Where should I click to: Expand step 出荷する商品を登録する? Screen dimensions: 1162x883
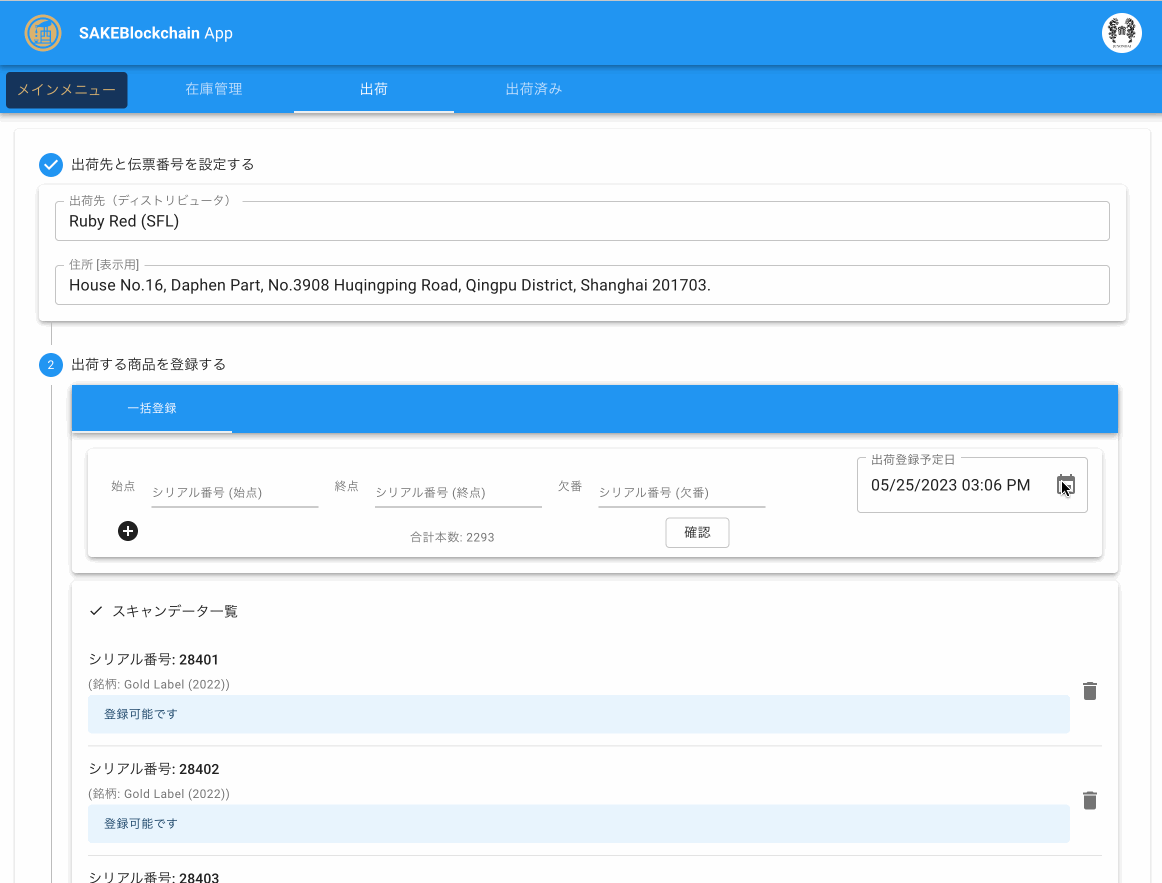pyautogui.click(x=149, y=365)
